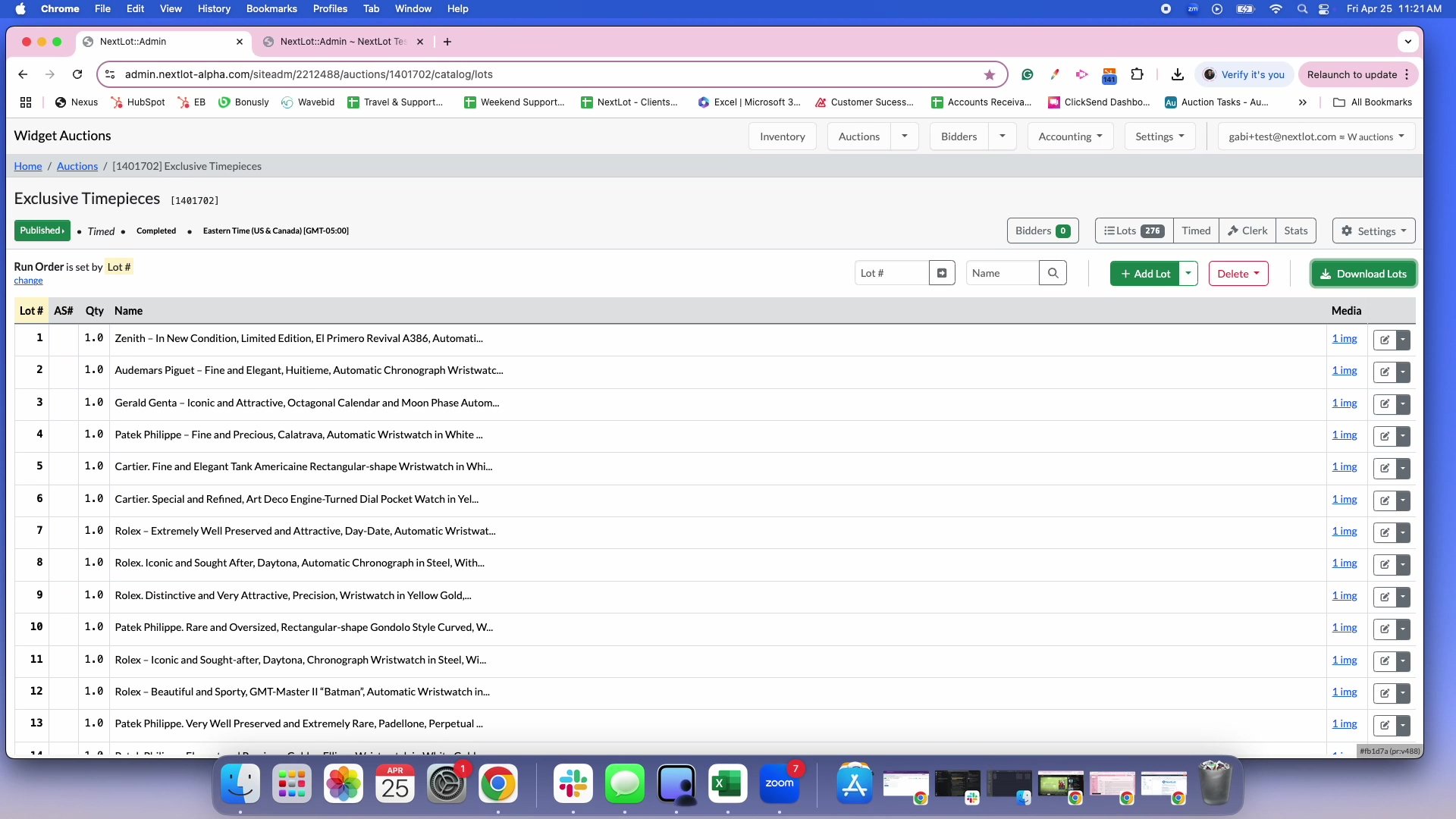Open Chrome extensions puzzle icon
This screenshot has width=1456, height=819.
point(1137,74)
